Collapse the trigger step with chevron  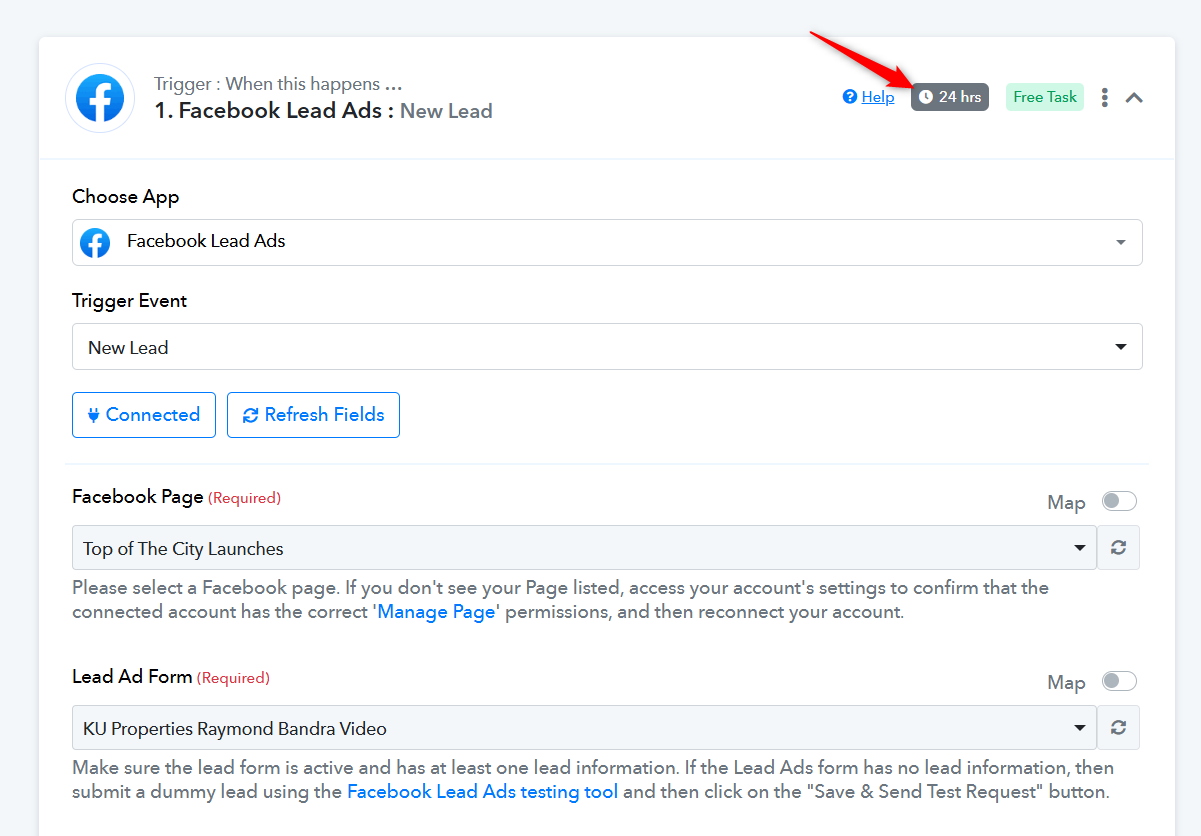pos(1134,97)
